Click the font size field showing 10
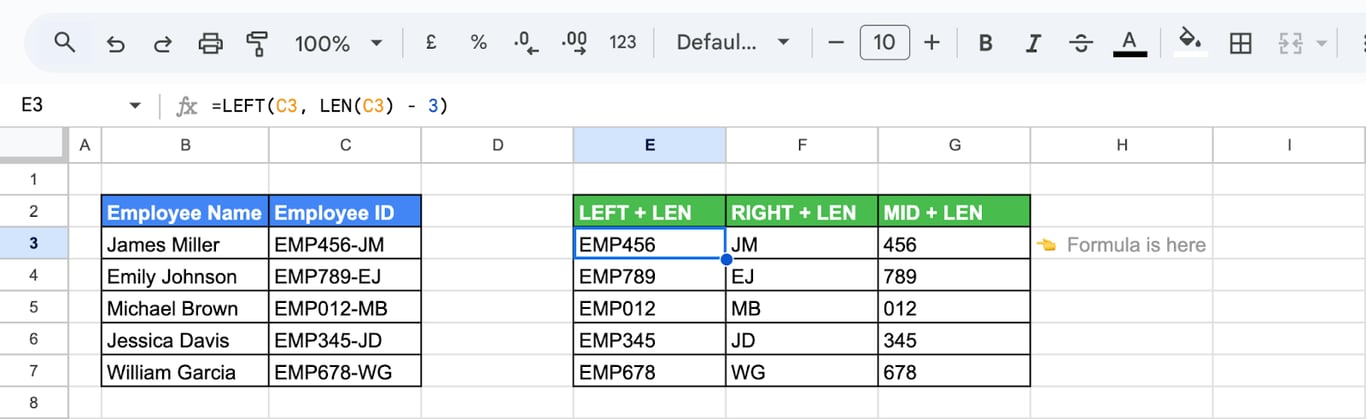This screenshot has width=1366, height=419. [884, 42]
